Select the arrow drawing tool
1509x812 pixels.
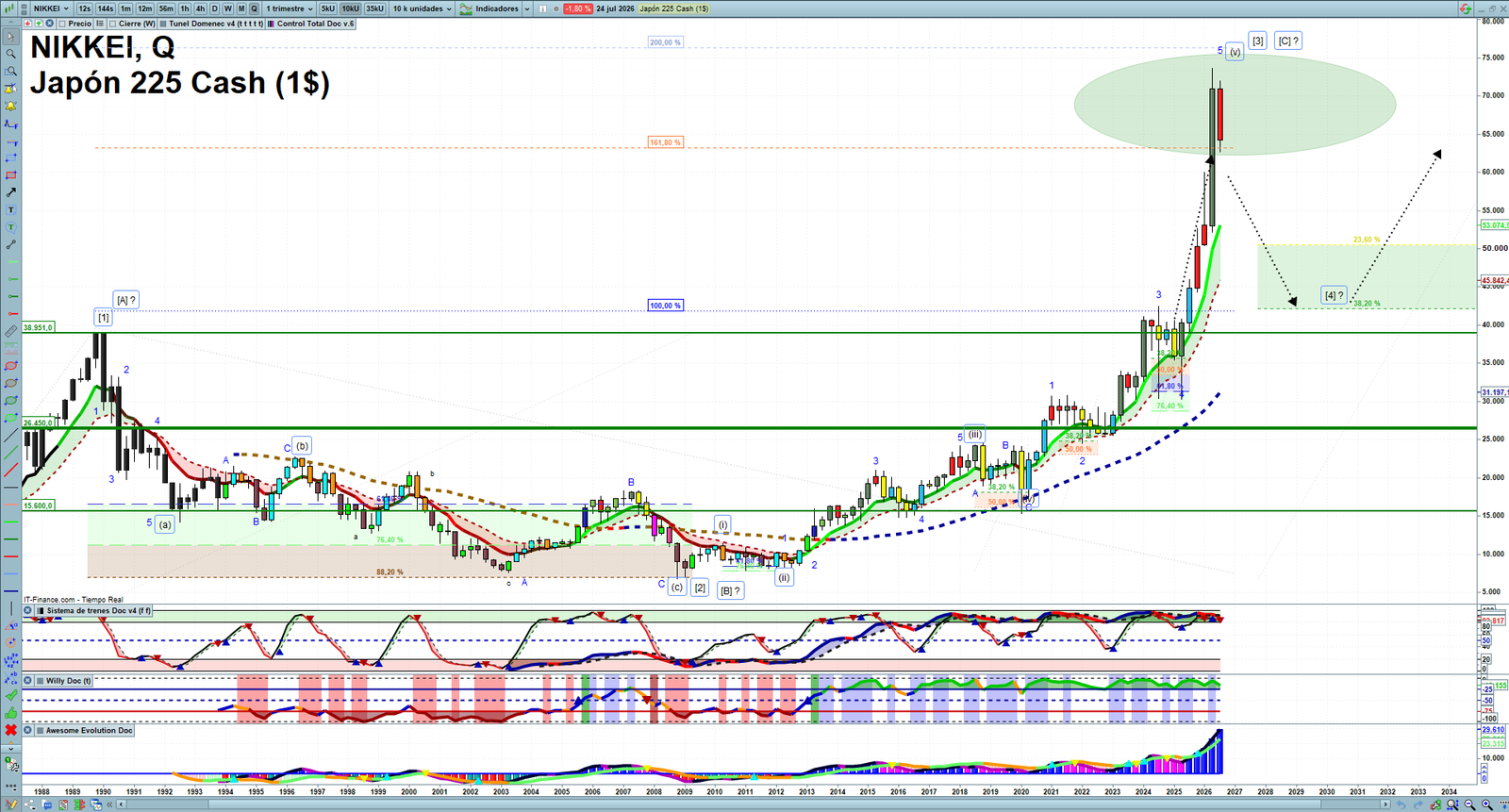[x=10, y=192]
